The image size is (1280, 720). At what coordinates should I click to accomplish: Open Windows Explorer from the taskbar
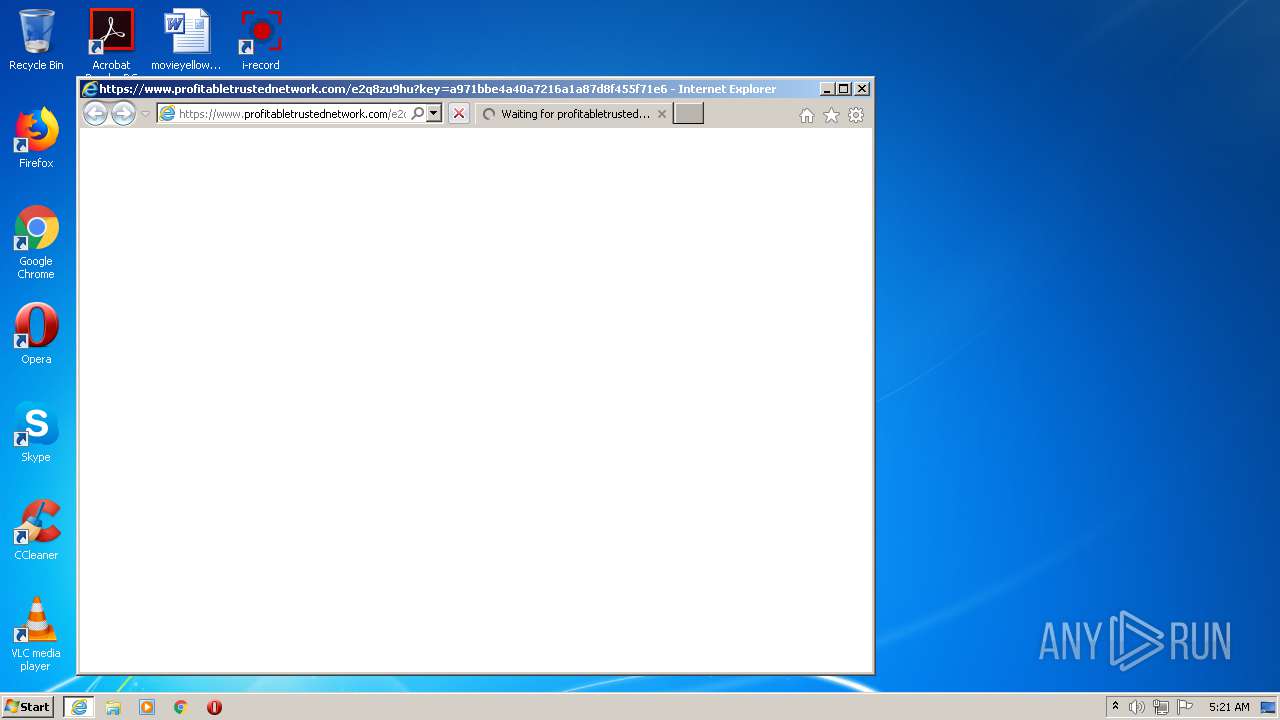(113, 707)
